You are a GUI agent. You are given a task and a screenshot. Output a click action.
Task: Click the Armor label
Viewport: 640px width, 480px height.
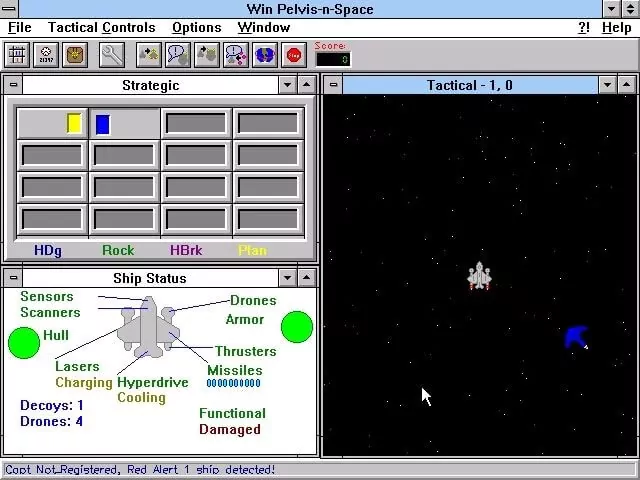click(x=245, y=319)
